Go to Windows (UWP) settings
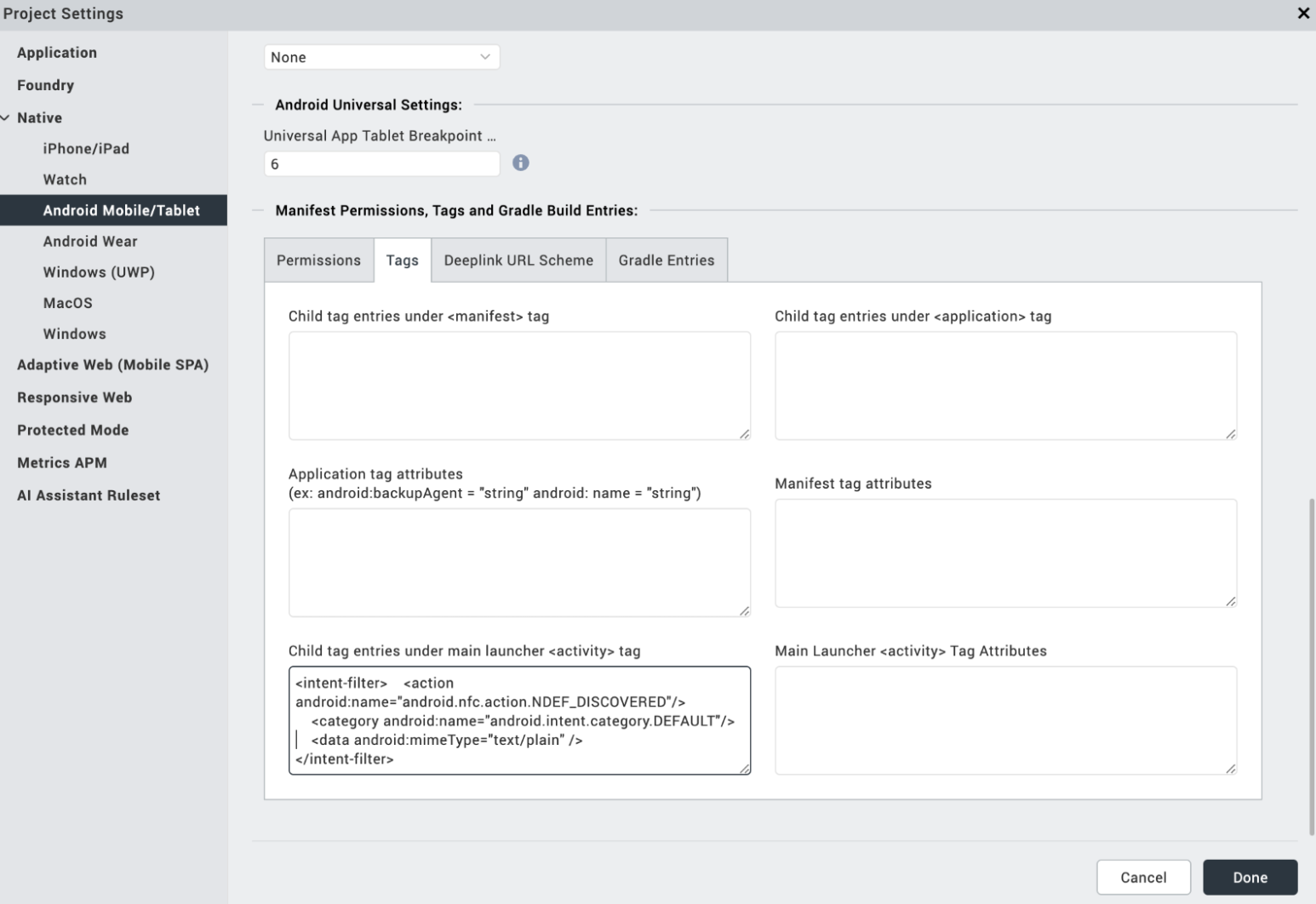This screenshot has width=1316, height=904. click(99, 272)
